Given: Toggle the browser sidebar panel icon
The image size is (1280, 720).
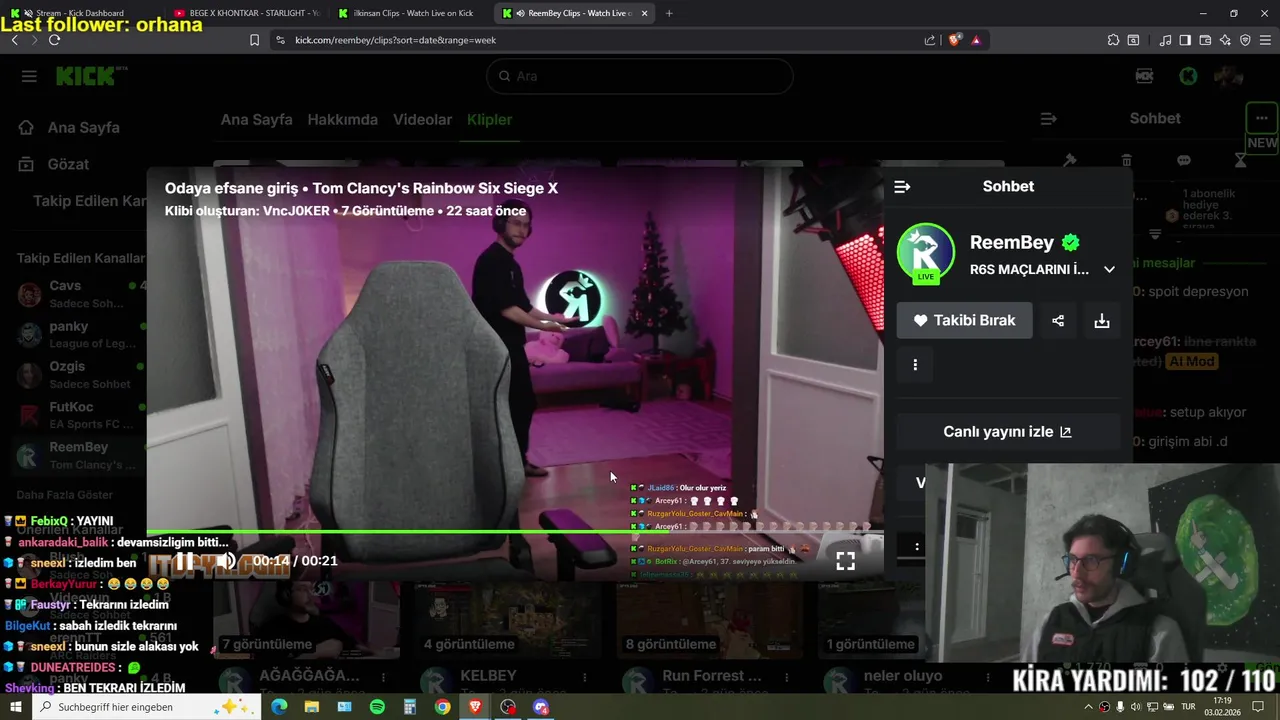Looking at the screenshot, I should coord(1185,40).
